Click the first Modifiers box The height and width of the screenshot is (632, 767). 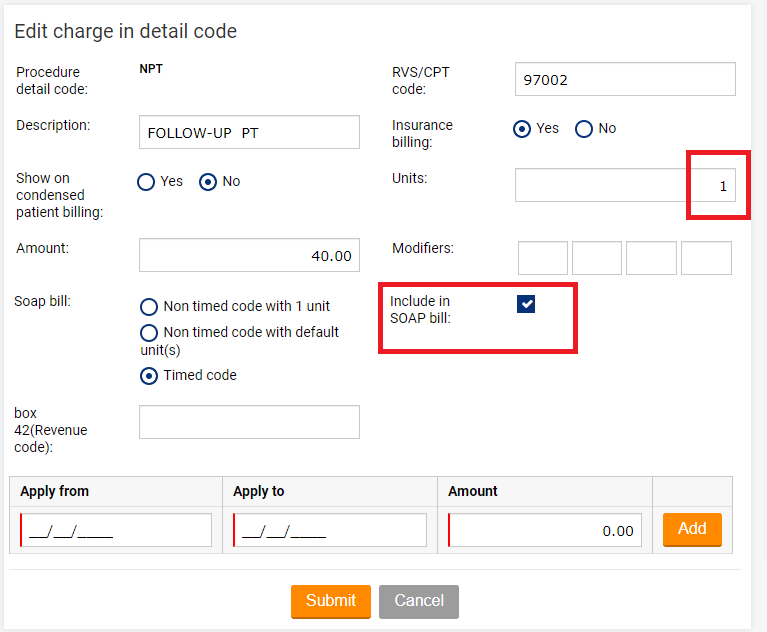click(x=543, y=258)
